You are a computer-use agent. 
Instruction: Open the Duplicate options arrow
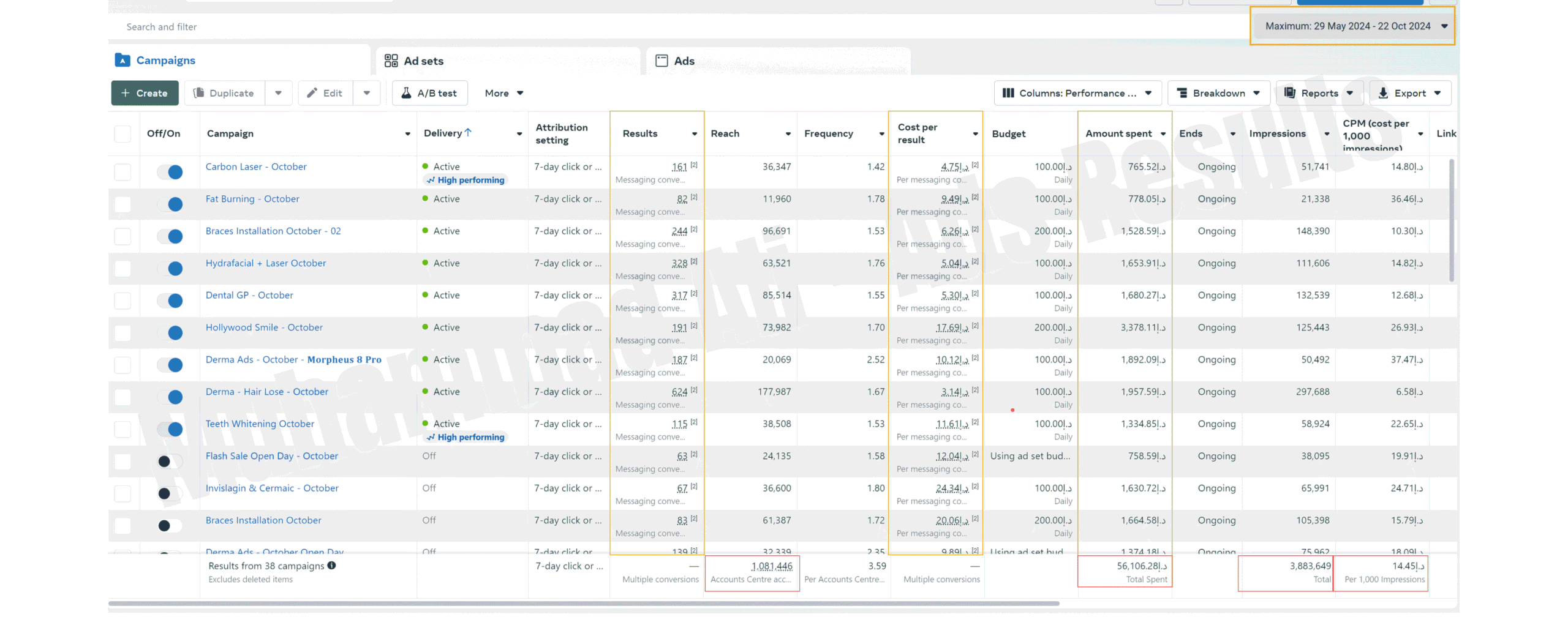pos(279,93)
